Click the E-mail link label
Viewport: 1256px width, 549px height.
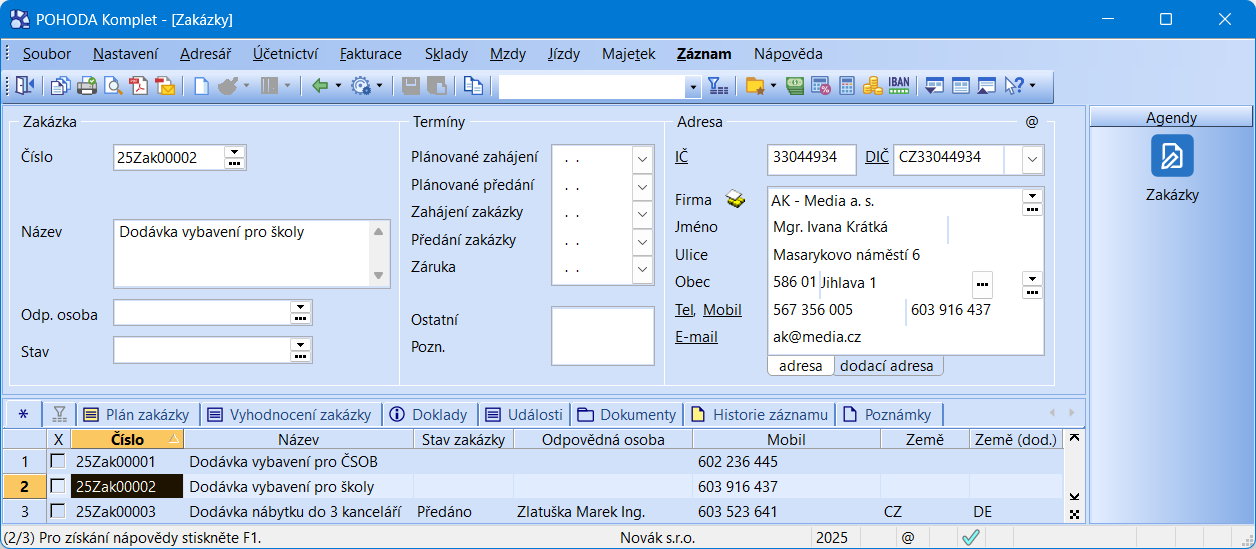coord(696,337)
